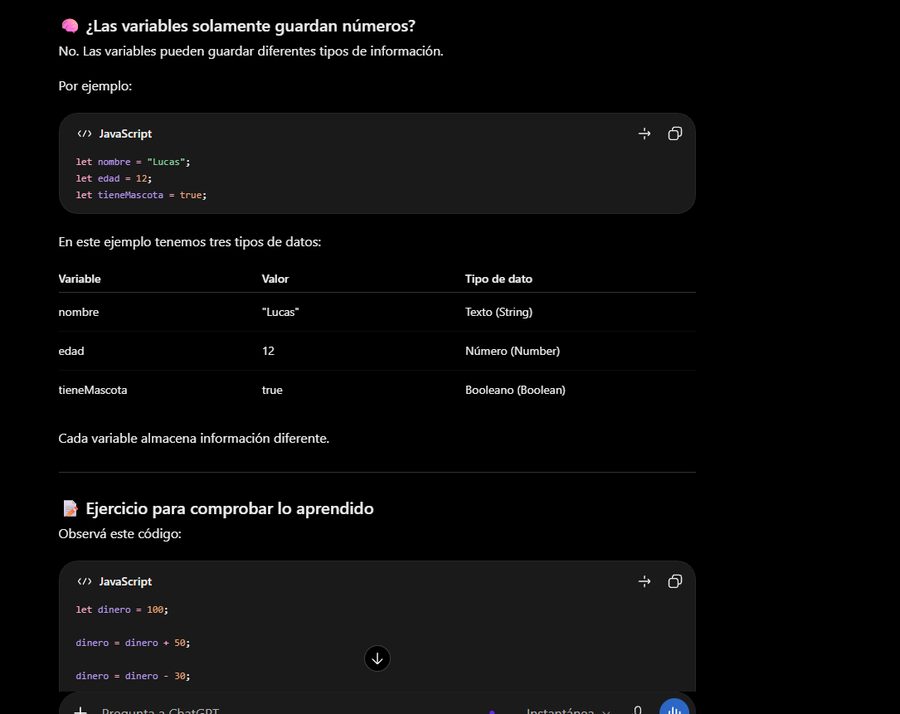This screenshot has height=714, width=900.
Task: Click the cell Booleano (Boolean)
Action: point(515,390)
